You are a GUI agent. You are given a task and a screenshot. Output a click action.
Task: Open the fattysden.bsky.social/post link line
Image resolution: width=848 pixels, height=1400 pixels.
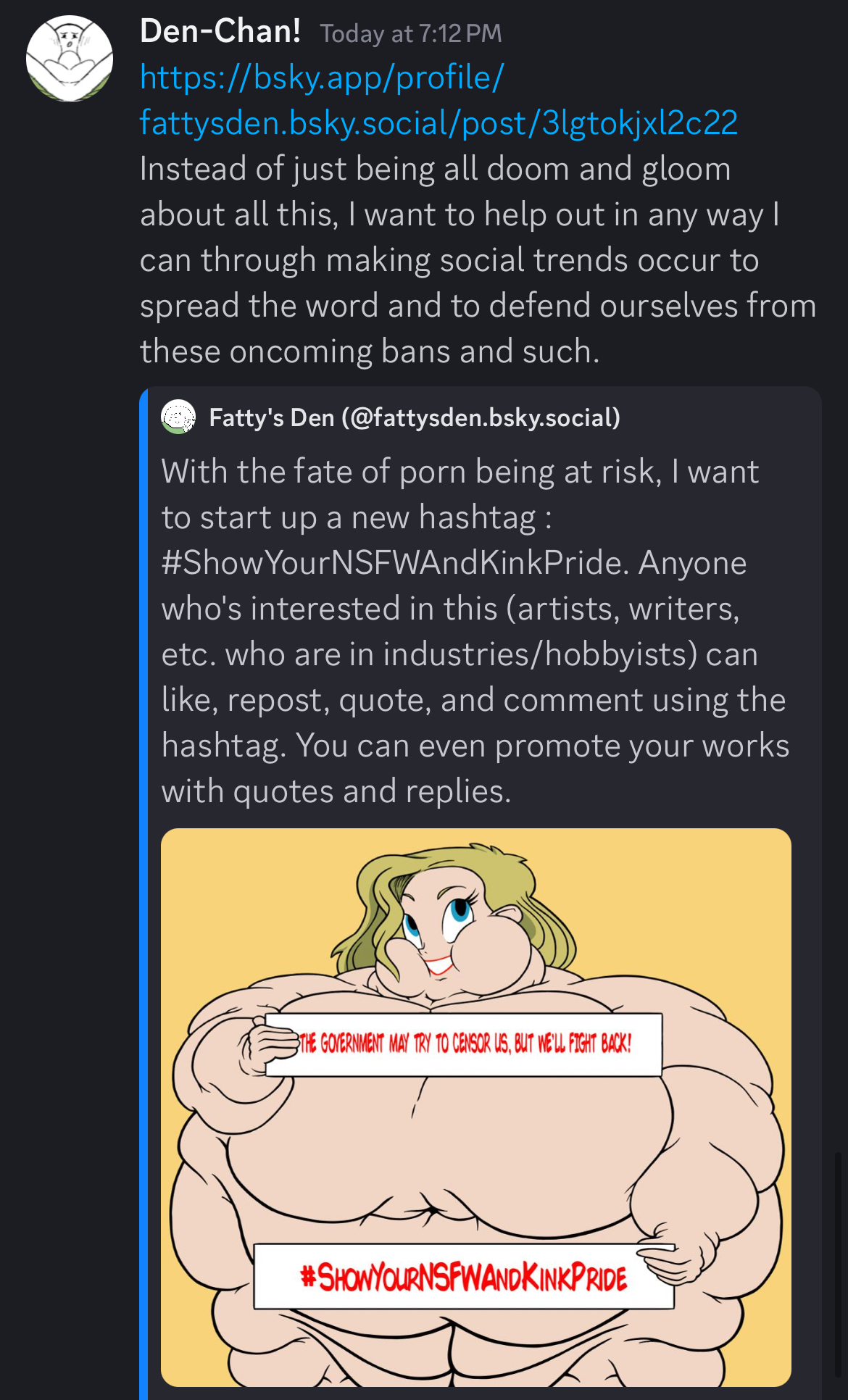pyautogui.click(x=438, y=122)
